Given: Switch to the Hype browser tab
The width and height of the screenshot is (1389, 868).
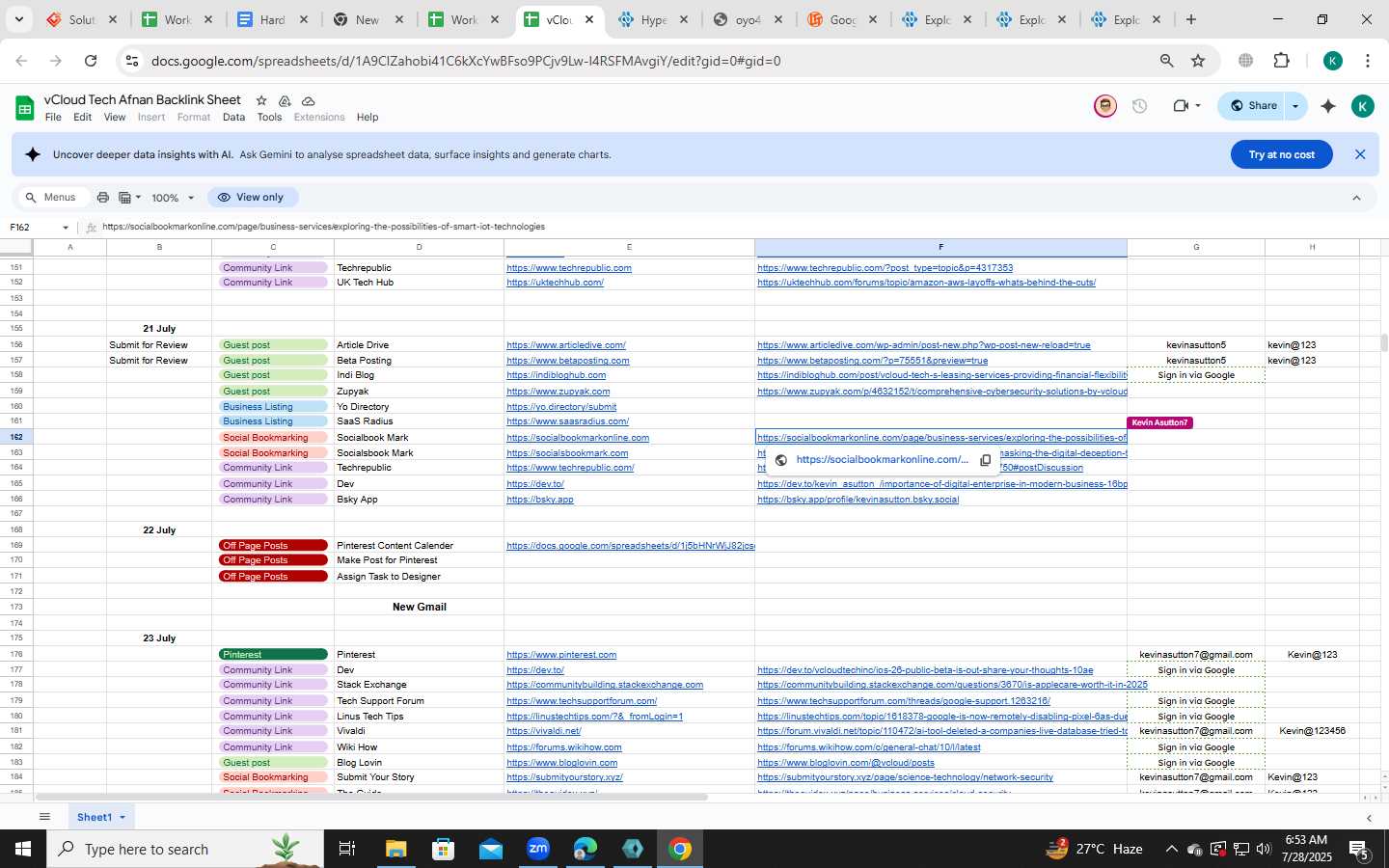Looking at the screenshot, I should click(x=652, y=19).
